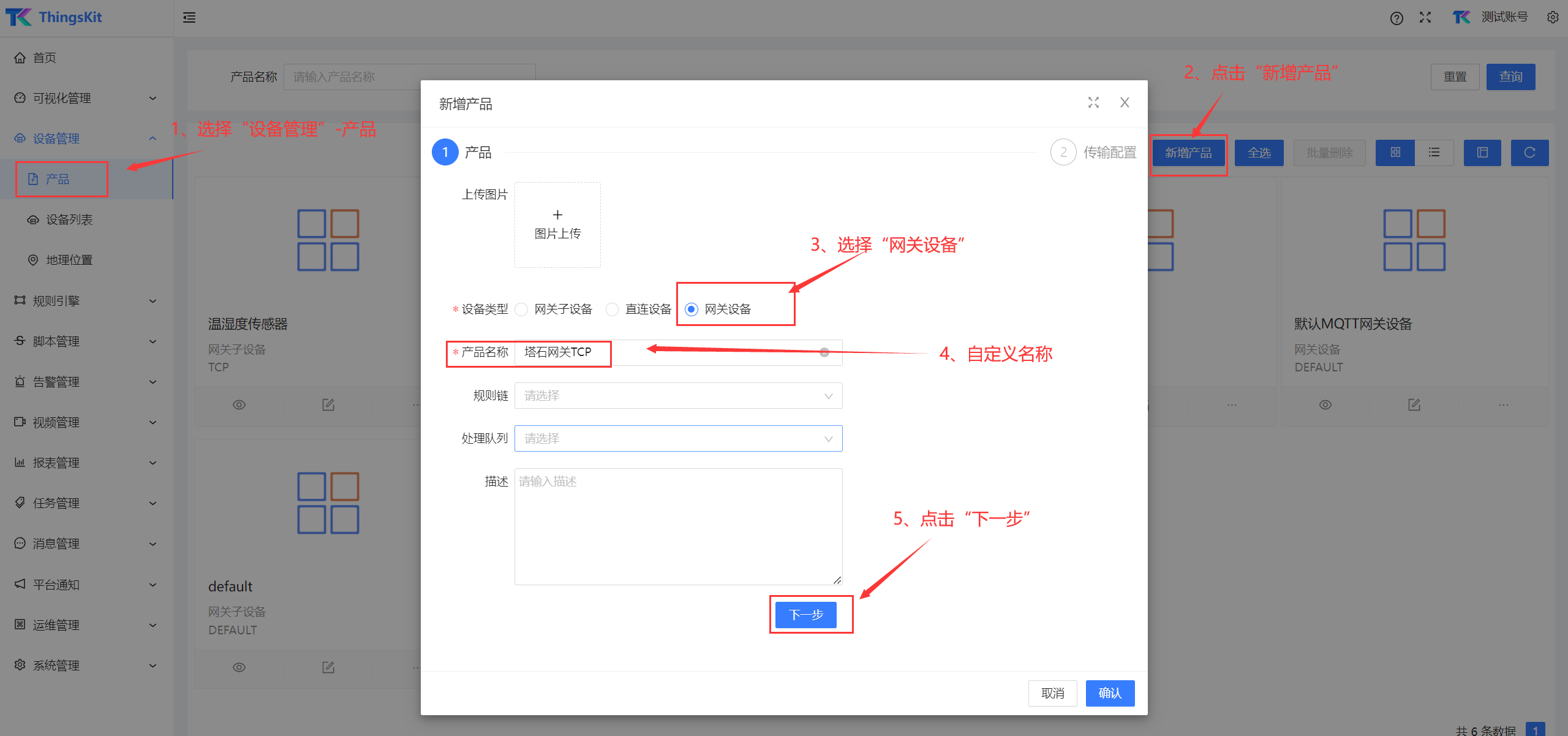This screenshot has height=736, width=1568.
Task: Clear the 产品名称 field with the clear icon
Action: pyautogui.click(x=824, y=352)
